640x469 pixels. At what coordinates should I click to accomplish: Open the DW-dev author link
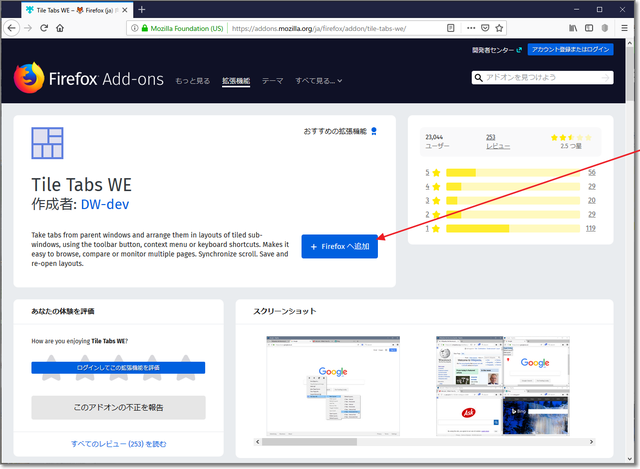pos(108,206)
